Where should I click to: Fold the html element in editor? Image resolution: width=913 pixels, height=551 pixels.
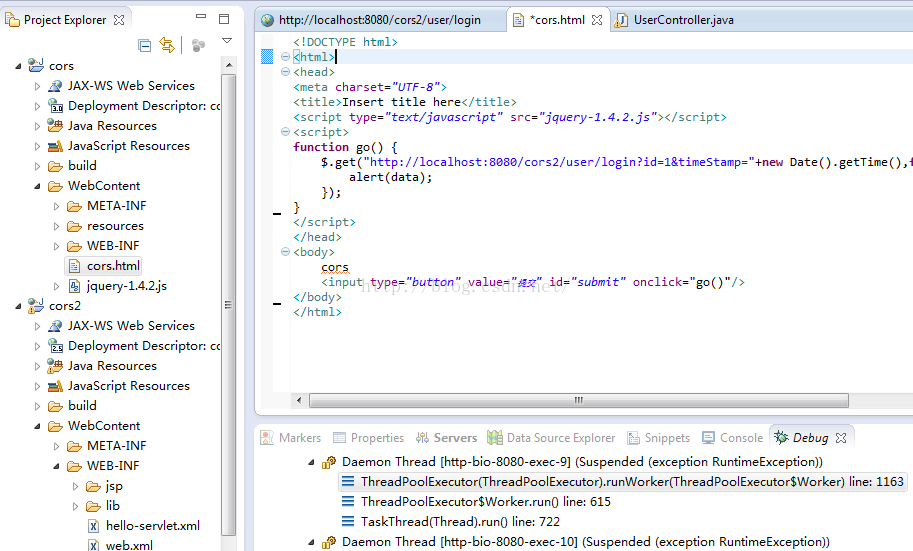pyautogui.click(x=285, y=56)
